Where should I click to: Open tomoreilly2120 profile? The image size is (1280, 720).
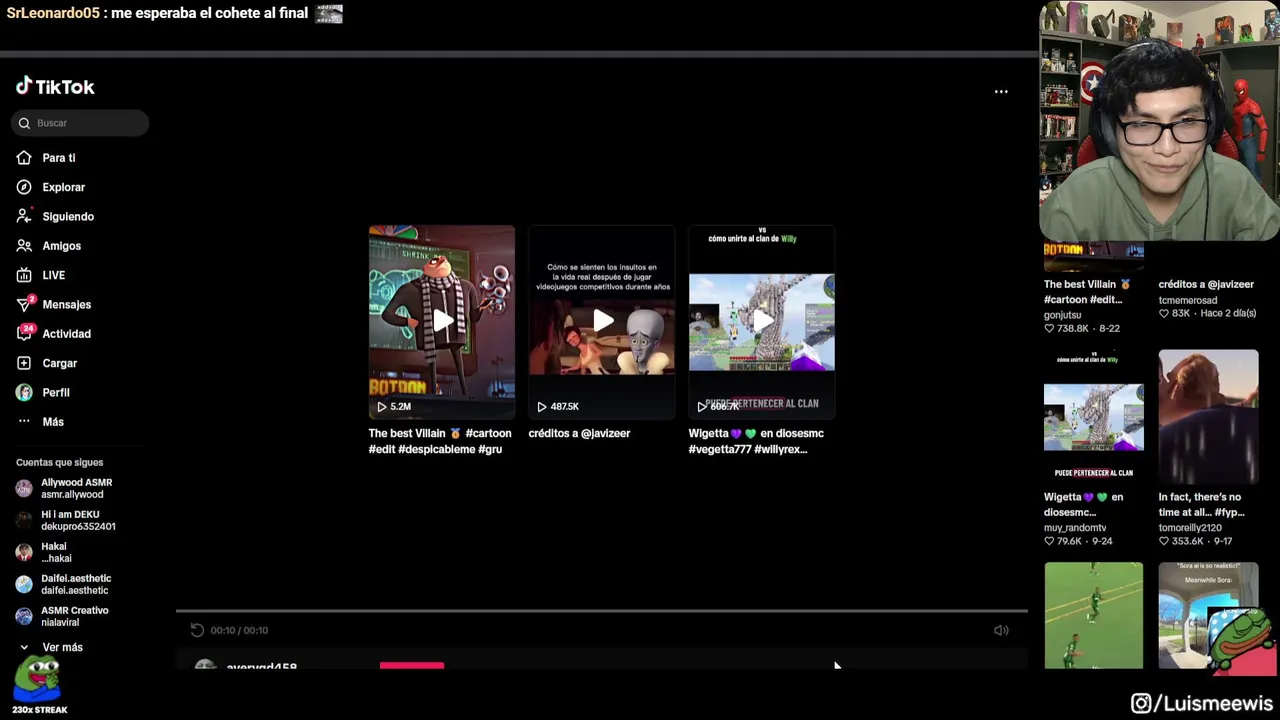pyautogui.click(x=1190, y=527)
